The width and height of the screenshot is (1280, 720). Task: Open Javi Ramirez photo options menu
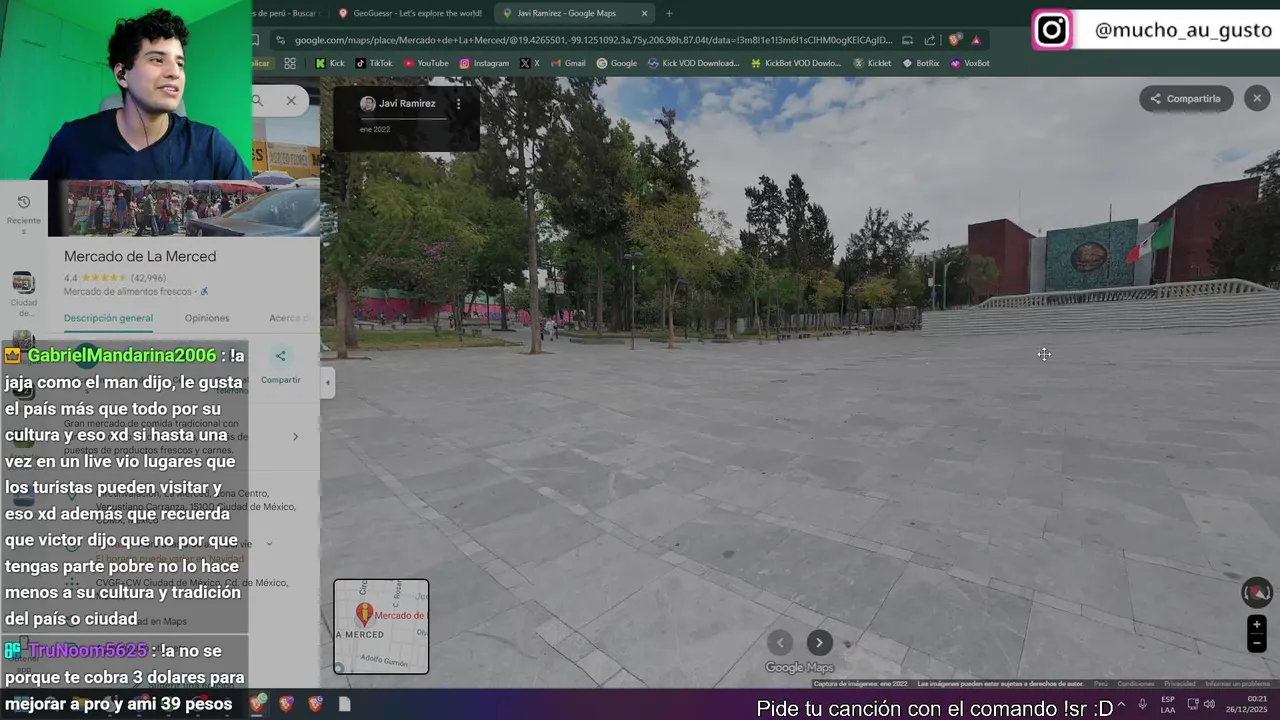point(459,104)
